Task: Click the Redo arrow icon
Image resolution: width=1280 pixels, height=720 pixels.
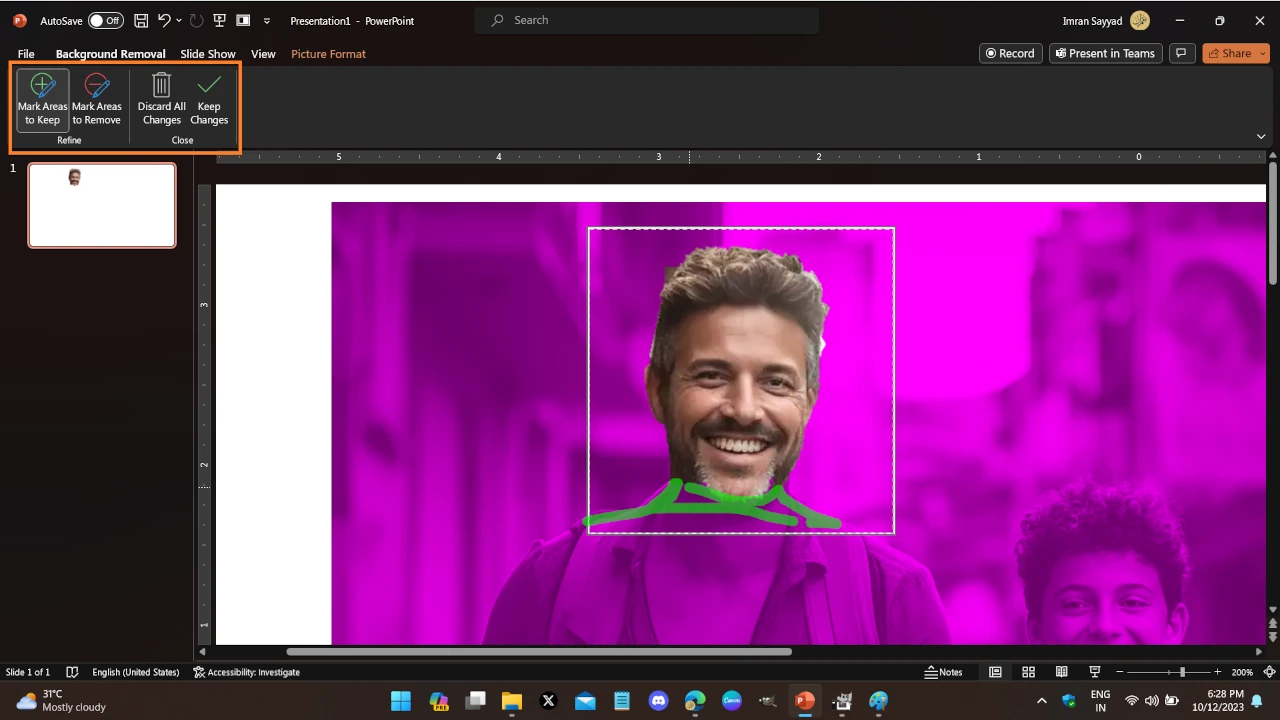Action: (x=196, y=20)
